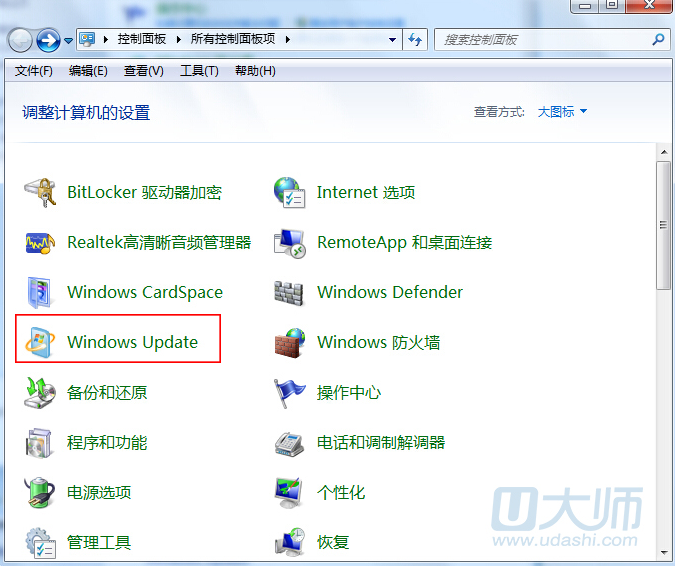675x566 pixels.
Task: Open Realtek HD audio manager icon
Action: 39,242
